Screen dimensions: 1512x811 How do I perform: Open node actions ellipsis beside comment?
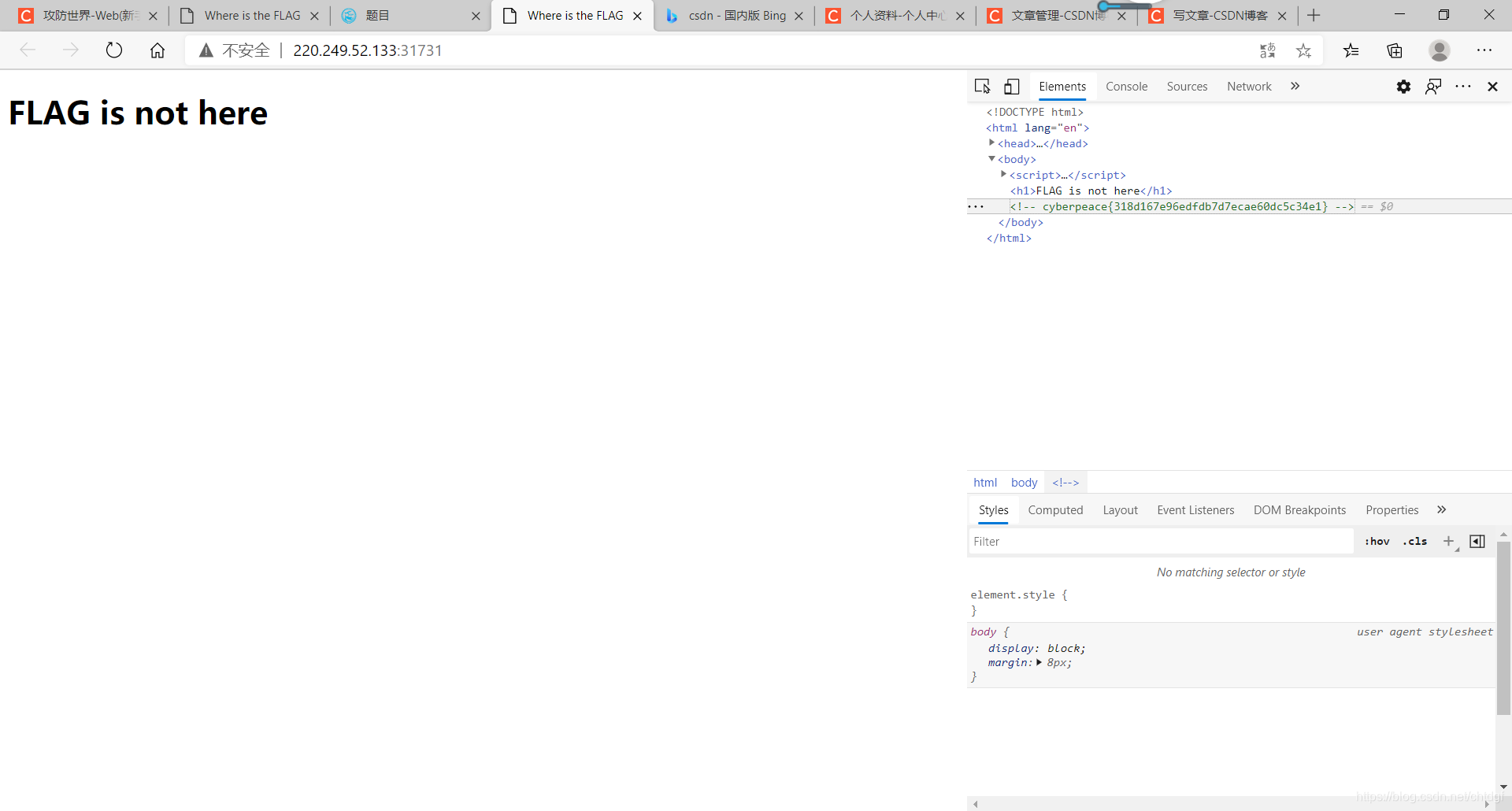click(x=976, y=206)
